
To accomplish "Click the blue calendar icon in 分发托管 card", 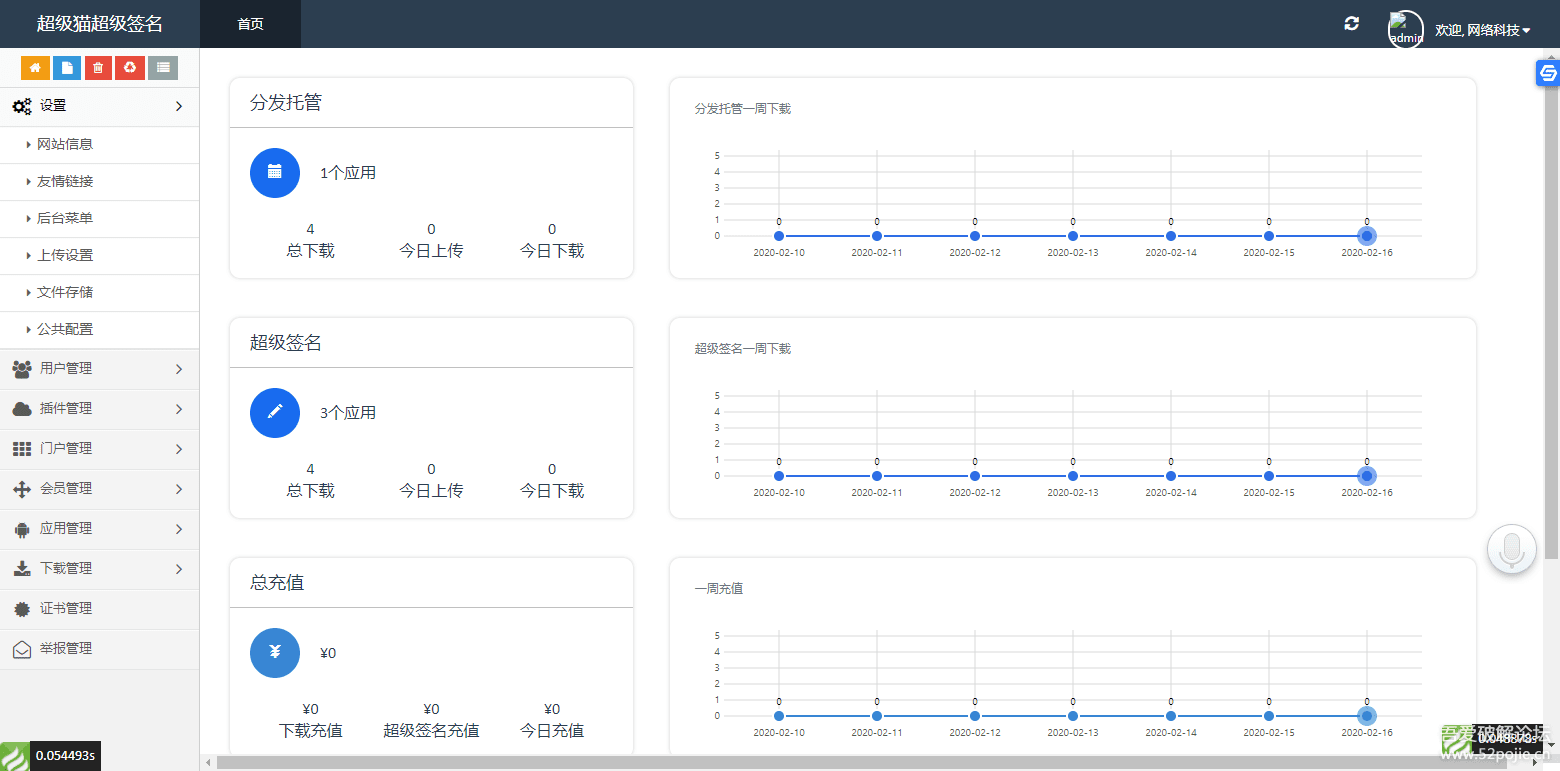I will (x=275, y=172).
